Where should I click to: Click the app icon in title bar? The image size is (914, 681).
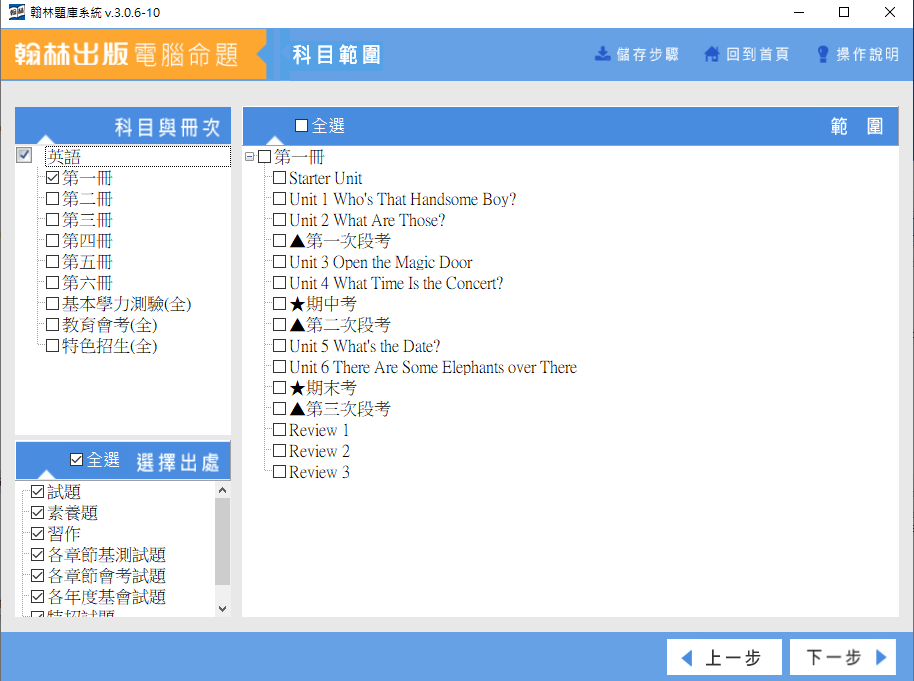tap(16, 12)
